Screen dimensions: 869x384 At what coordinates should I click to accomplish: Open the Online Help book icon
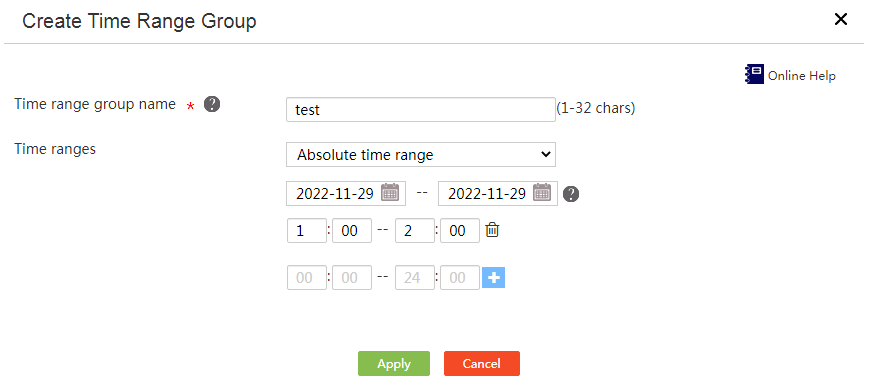pyautogui.click(x=754, y=74)
